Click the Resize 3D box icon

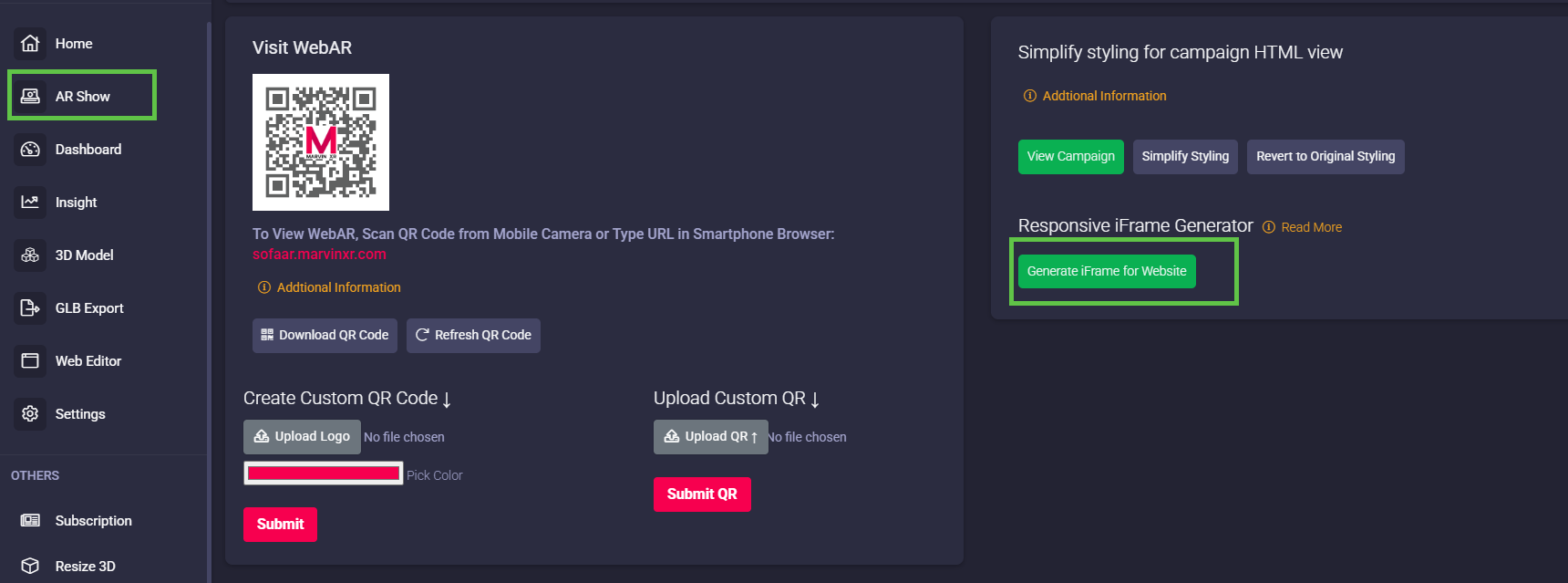point(30,566)
